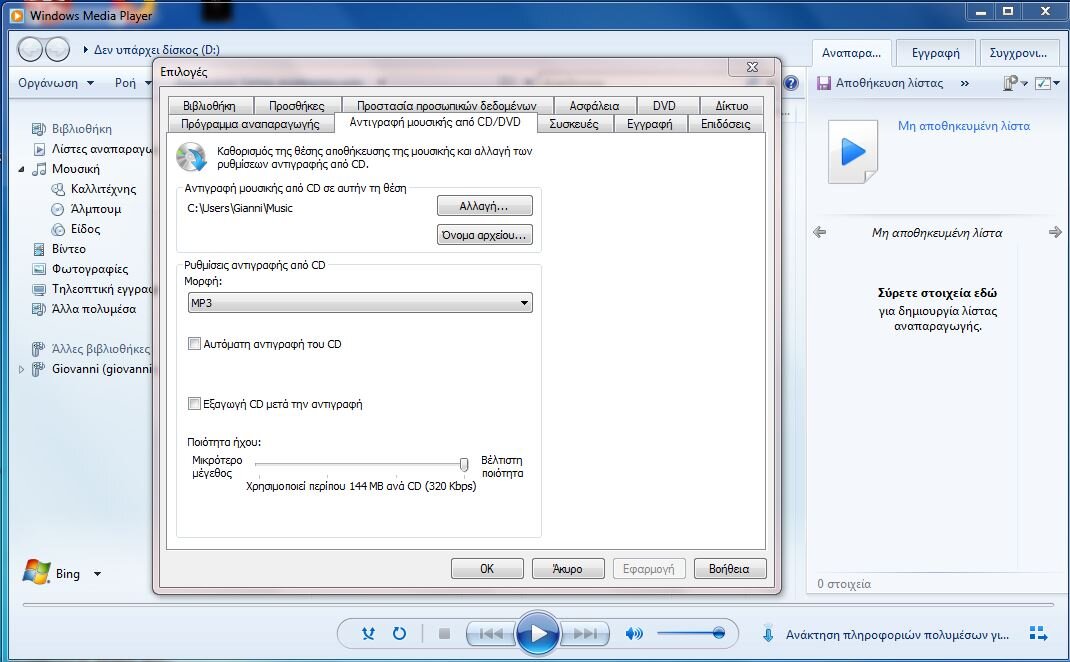Select Λίστες αναπαραγωγής in navigation tree

point(101,149)
